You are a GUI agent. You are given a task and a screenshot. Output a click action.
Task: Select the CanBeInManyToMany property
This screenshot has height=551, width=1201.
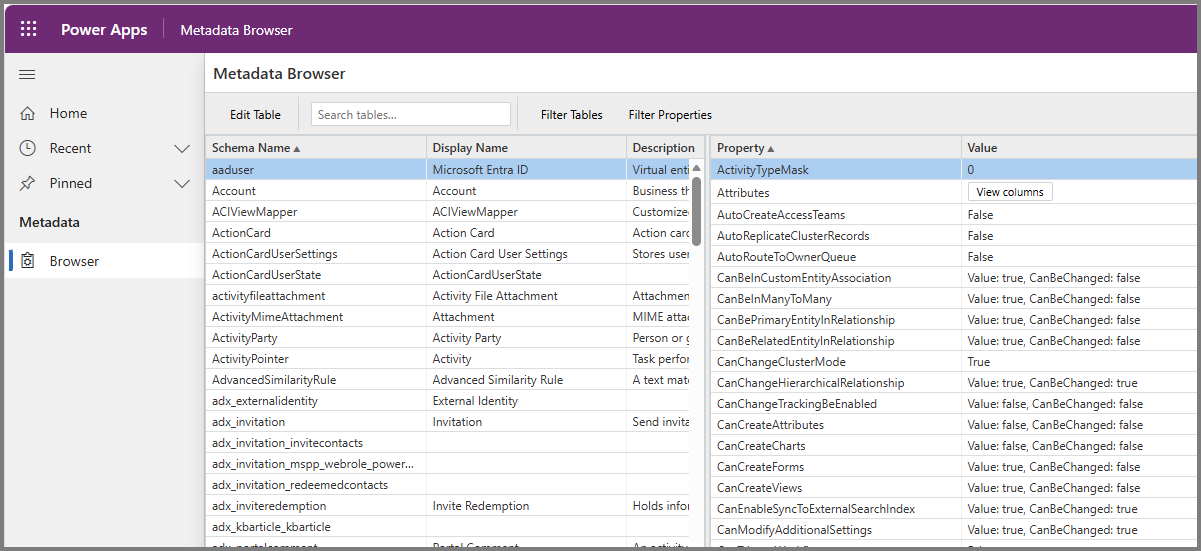click(836, 299)
